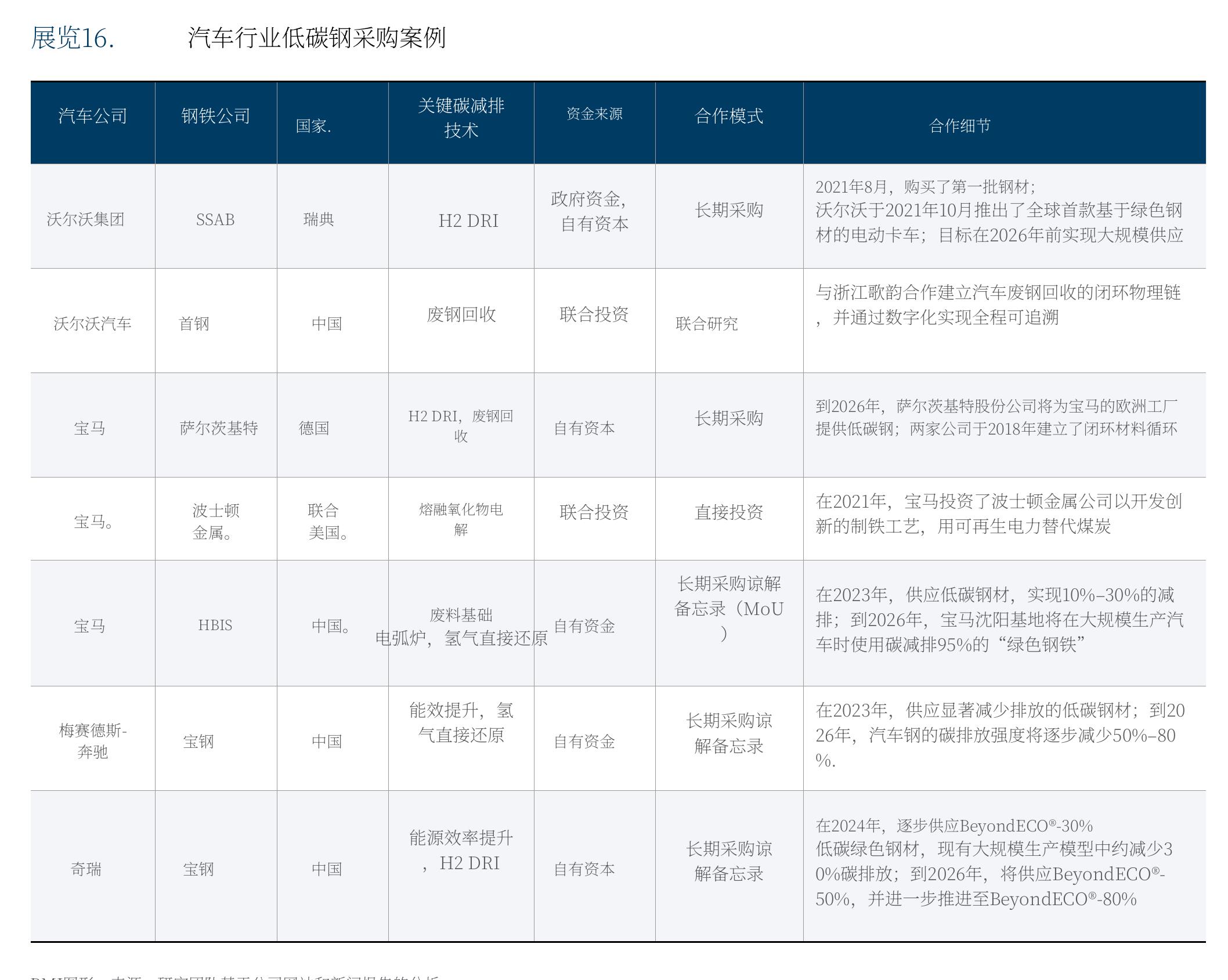Select 宝马 in the HBIS row
Viewport: 1228px width, 980px height.
tap(89, 626)
